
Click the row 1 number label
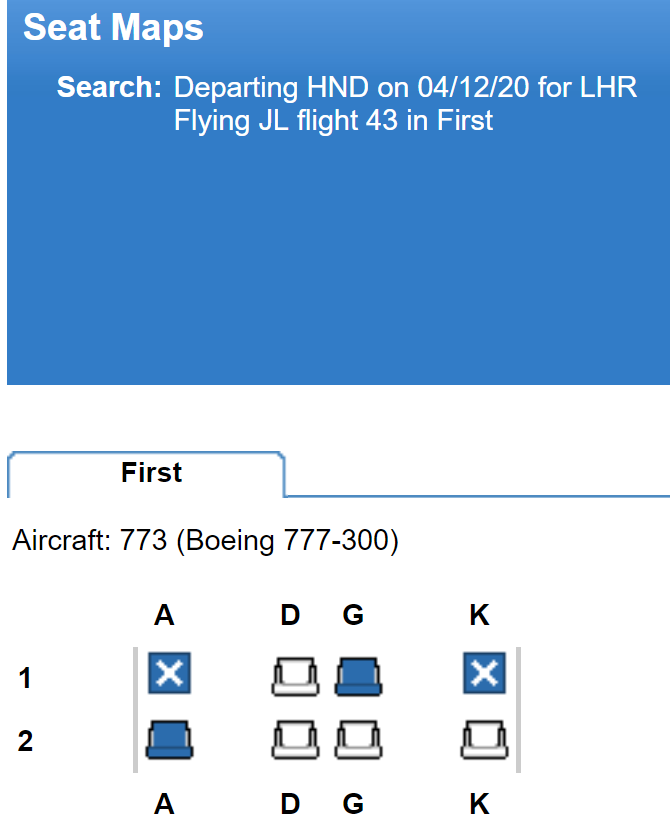tap(25, 678)
